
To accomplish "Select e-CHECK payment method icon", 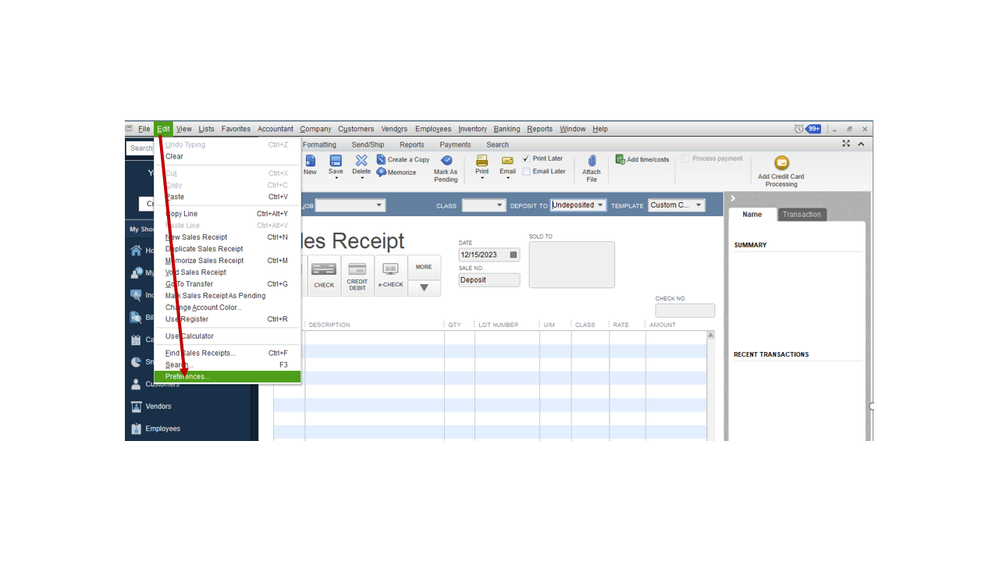I will 391,270.
